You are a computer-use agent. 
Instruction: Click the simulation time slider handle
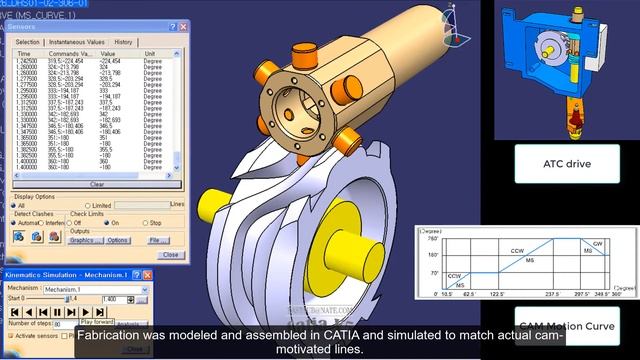[67, 299]
